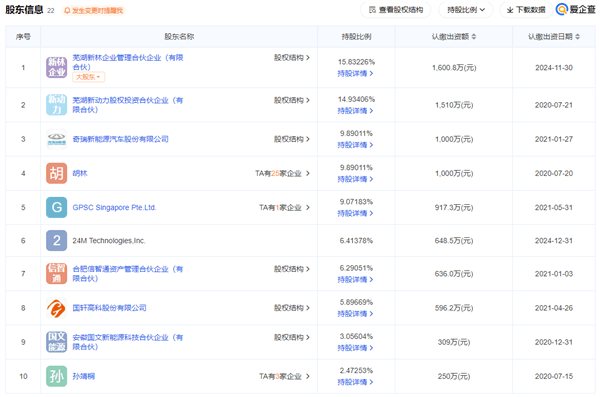The height and width of the screenshot is (397, 600).
Task: Open the 持股比例 dropdown filter
Action: 466,10
